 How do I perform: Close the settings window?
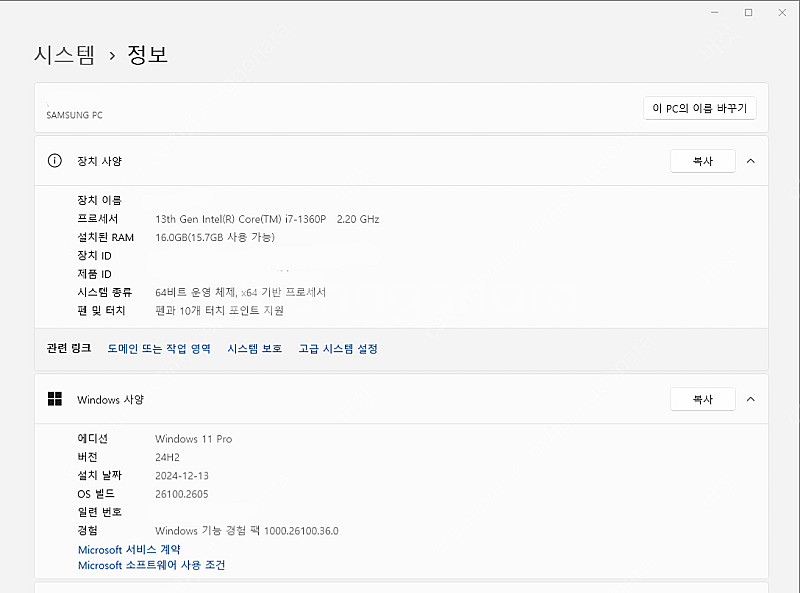(782, 12)
